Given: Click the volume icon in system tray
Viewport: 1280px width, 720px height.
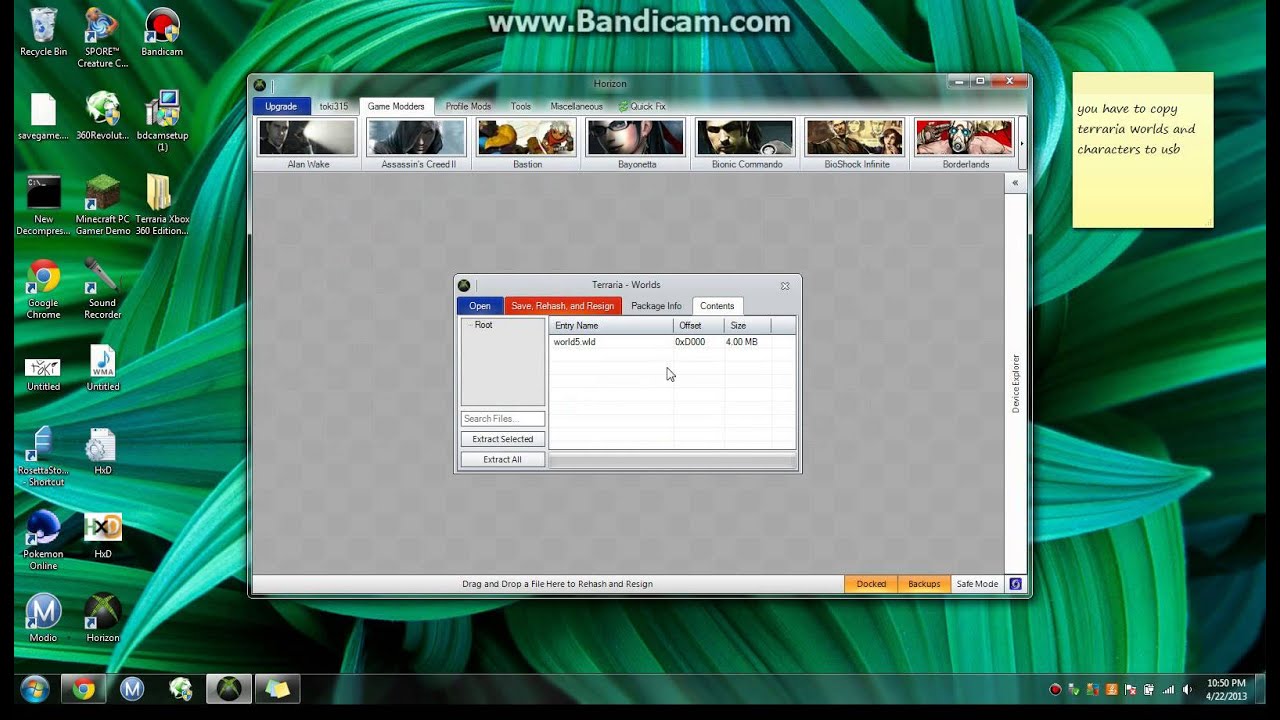Looking at the screenshot, I should click(1187, 689).
